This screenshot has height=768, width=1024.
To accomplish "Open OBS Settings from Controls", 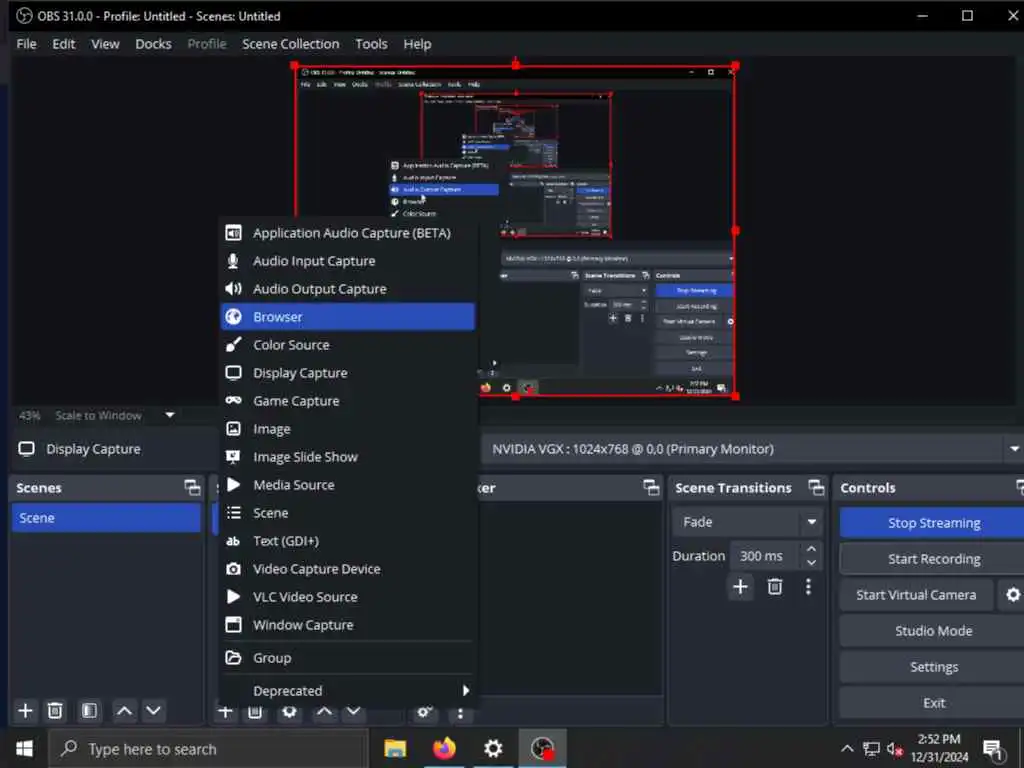I will [933, 667].
